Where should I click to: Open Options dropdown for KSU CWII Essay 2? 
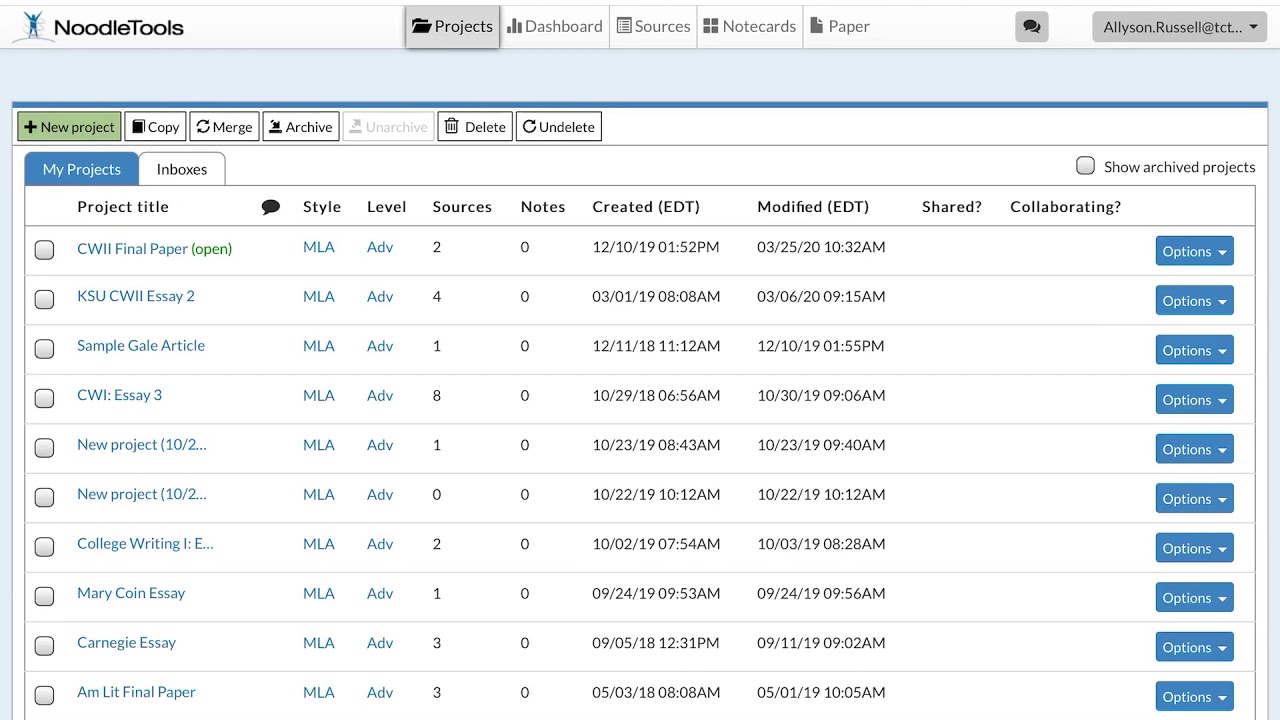click(1194, 301)
